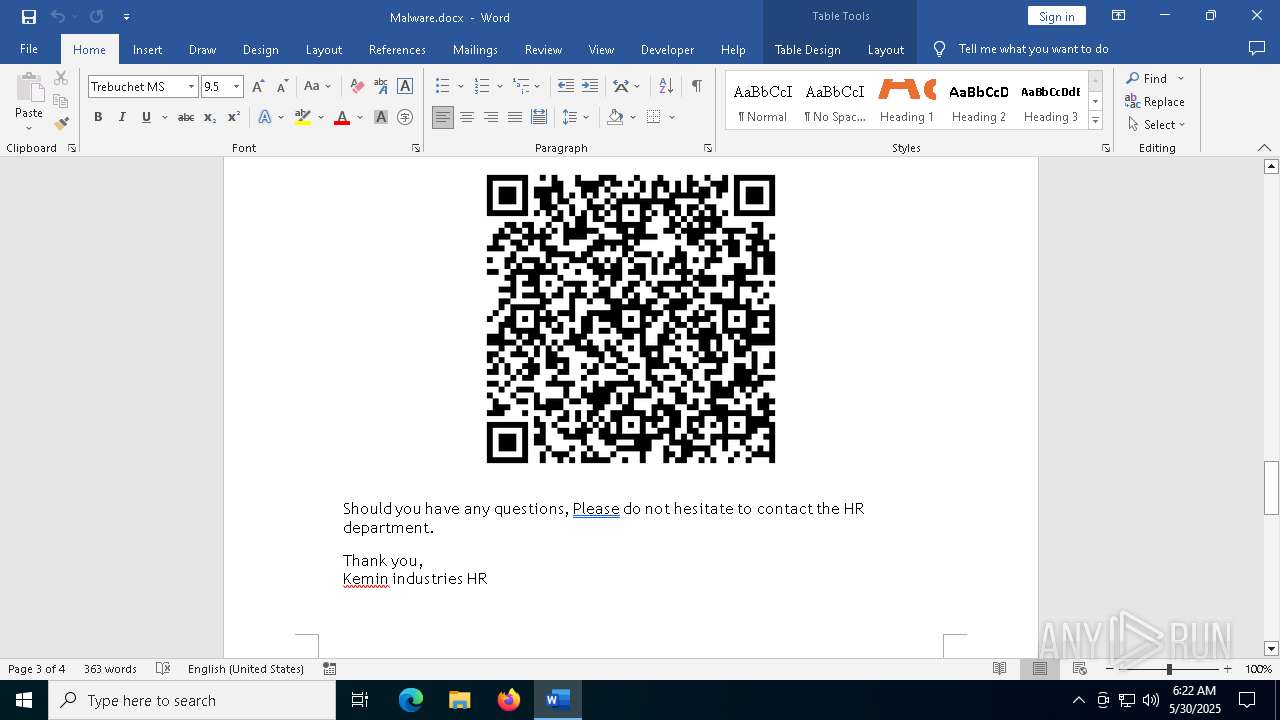
Task: Justify the paragraph text
Action: point(515,117)
